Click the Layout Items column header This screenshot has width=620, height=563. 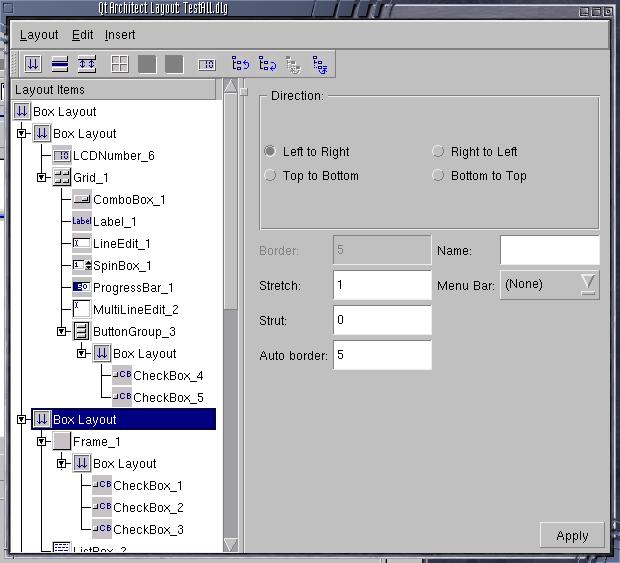point(115,90)
